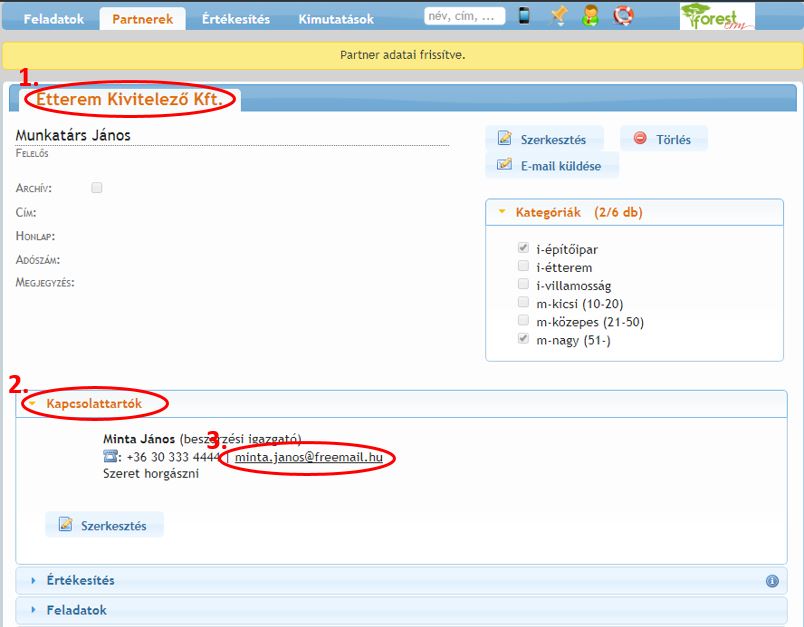Click the Forest CRM logo

coord(717,16)
